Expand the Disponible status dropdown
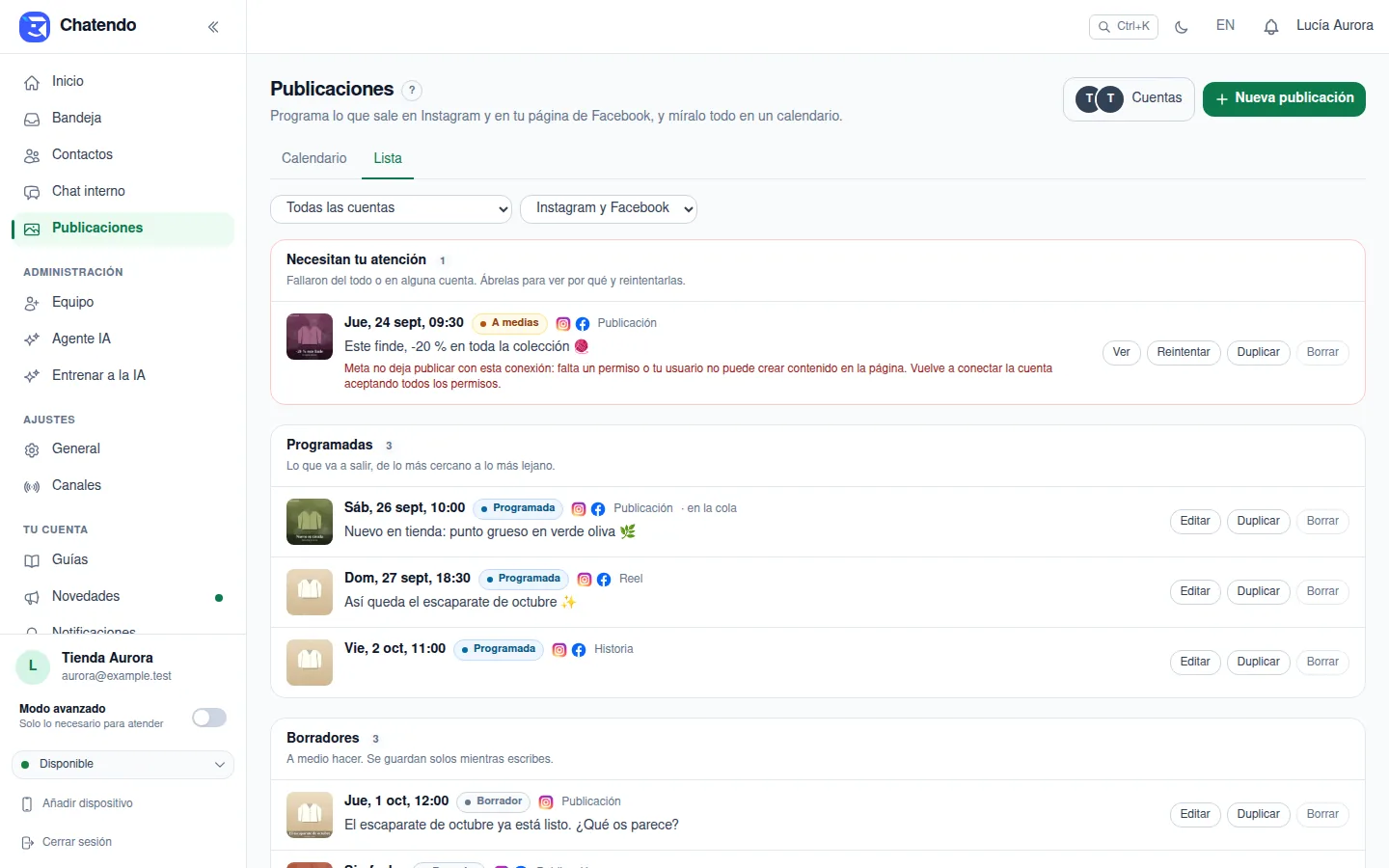Viewport: 1389px width, 868px height. pyautogui.click(x=123, y=765)
